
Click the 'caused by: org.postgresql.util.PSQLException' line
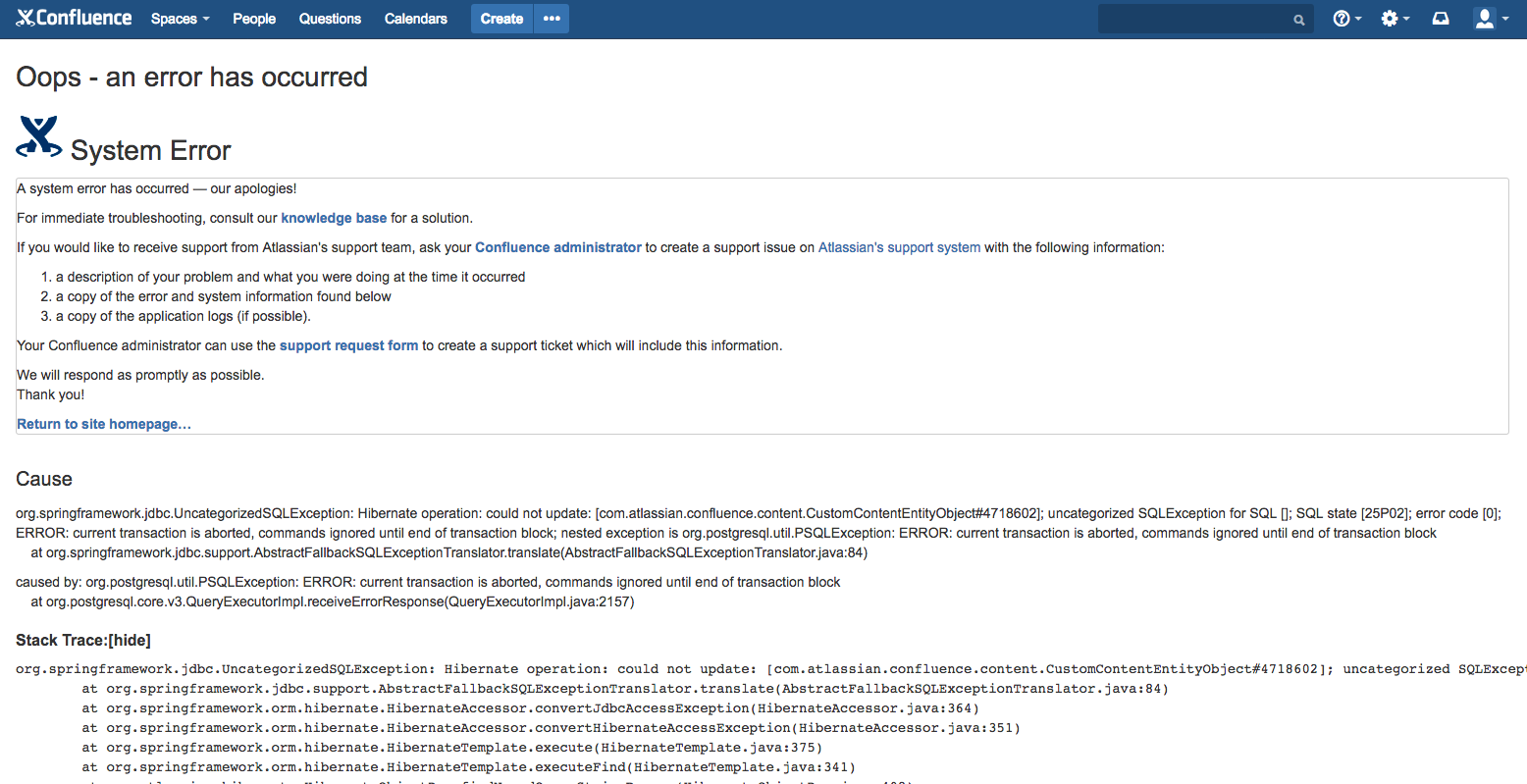point(428,582)
